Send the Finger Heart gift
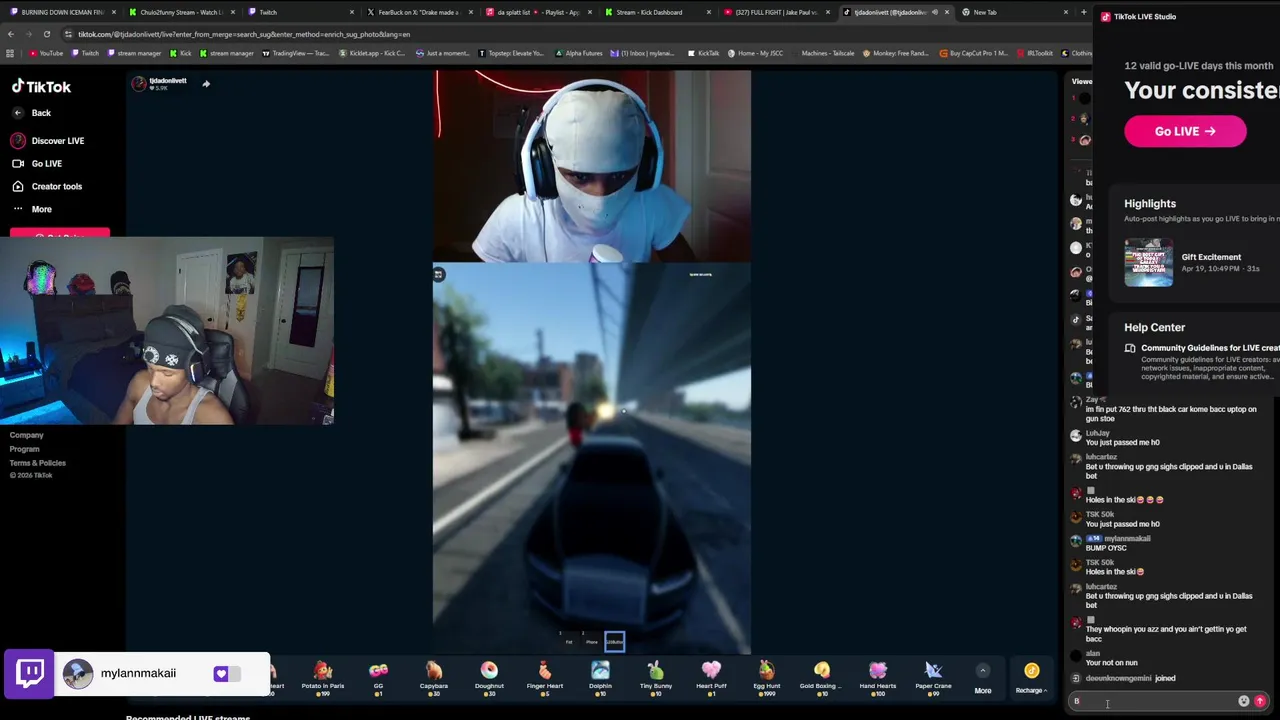Screen dimensions: 1280x720 544,676
